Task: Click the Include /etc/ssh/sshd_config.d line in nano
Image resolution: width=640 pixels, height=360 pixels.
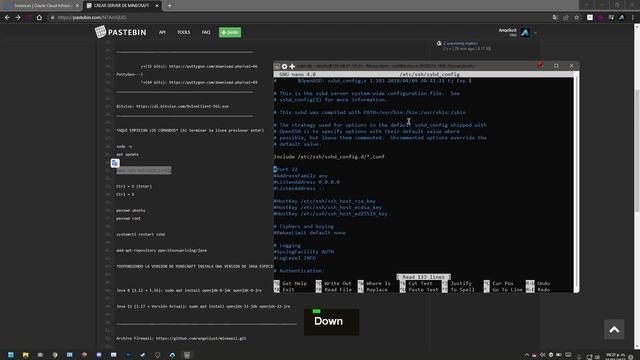Action: 329,157
